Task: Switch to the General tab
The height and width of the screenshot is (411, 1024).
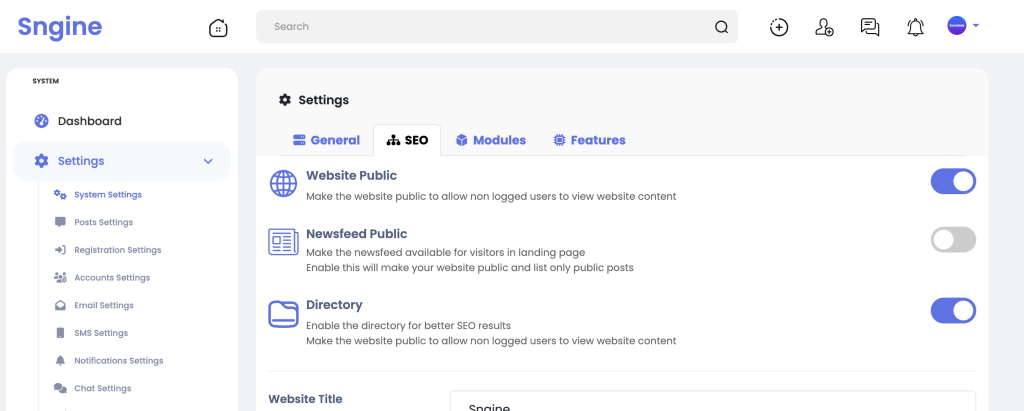Action: point(326,140)
